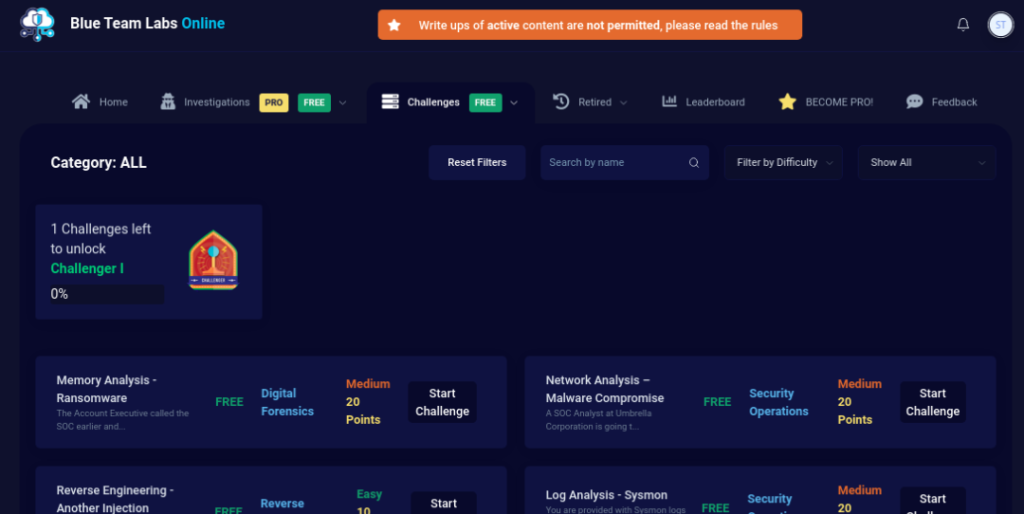Viewport: 1024px width, 514px height.
Task: Expand the Retired menu chevron
Action: [624, 103]
